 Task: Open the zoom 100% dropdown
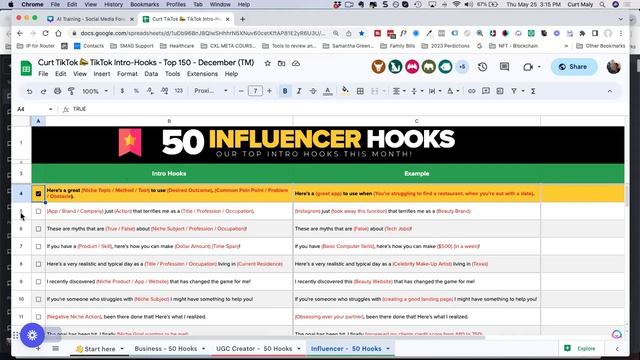95,91
